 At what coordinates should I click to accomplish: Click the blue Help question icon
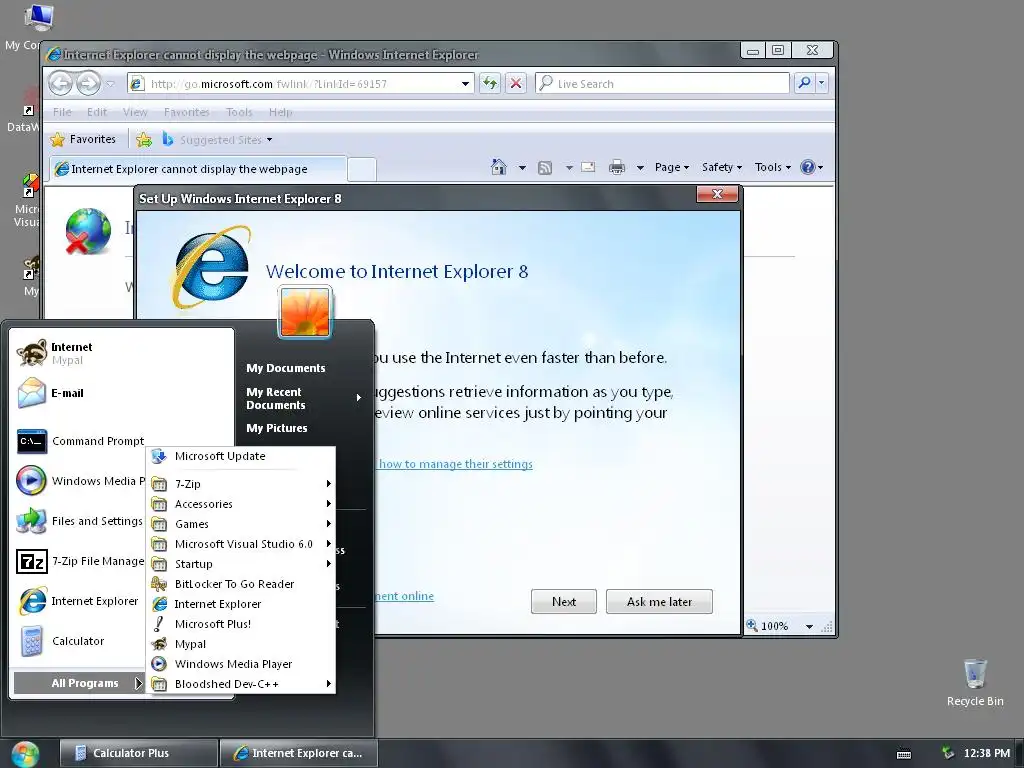pyautogui.click(x=808, y=167)
